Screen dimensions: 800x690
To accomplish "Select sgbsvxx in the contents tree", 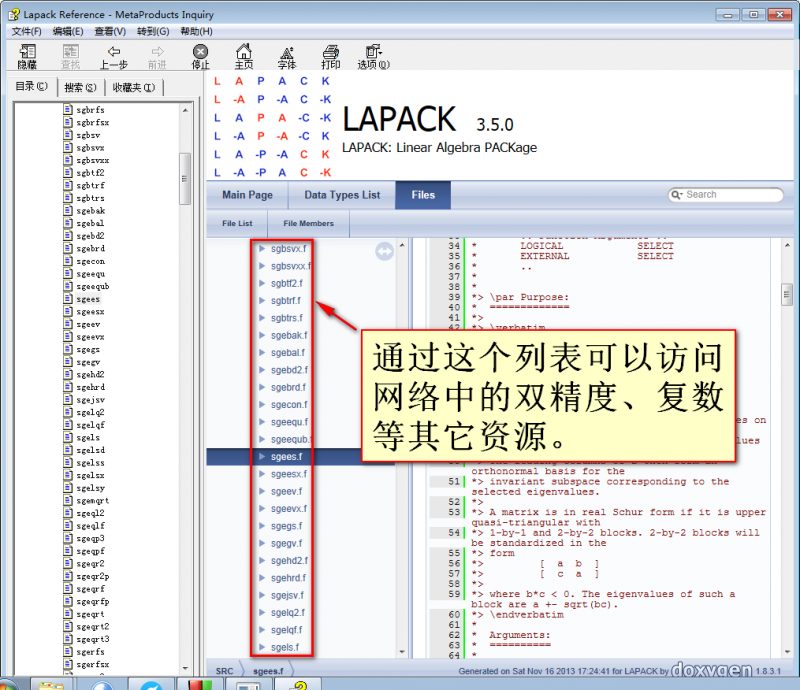I will click(x=92, y=160).
